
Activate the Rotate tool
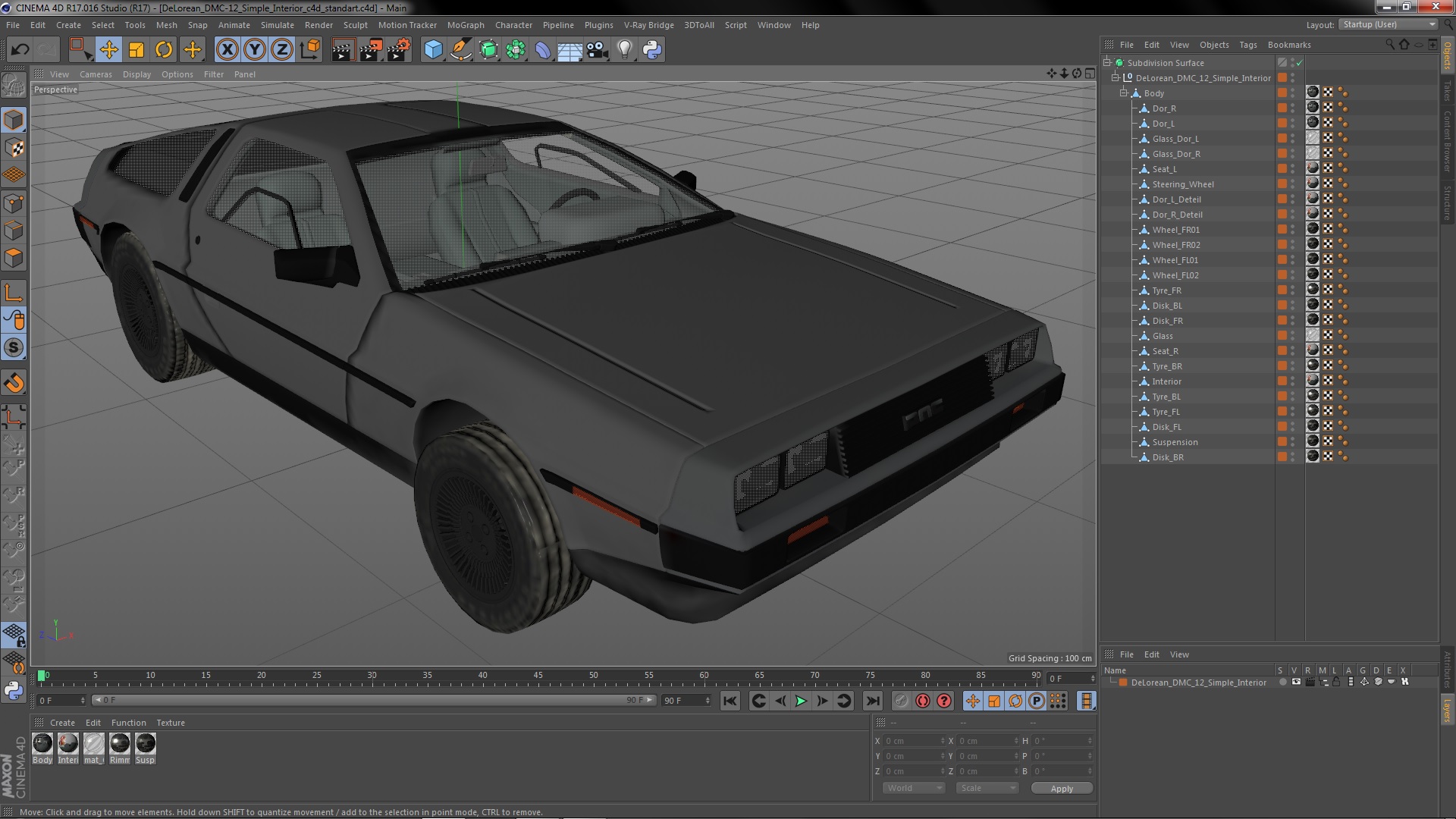164,50
